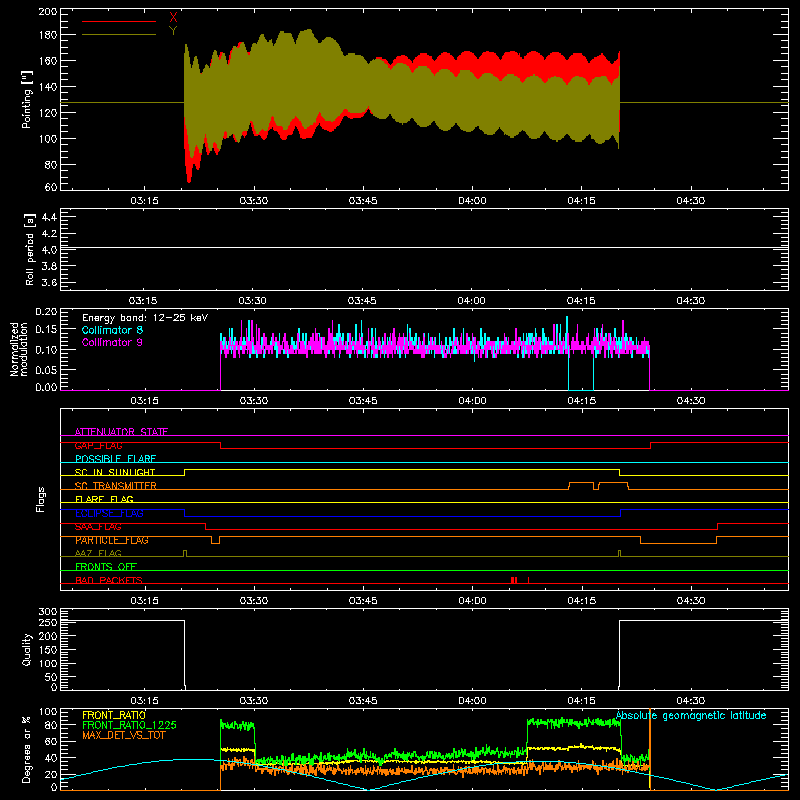This screenshot has height=800, width=800.
Task: Select the SAA_FLAG label
Action: click(x=98, y=527)
